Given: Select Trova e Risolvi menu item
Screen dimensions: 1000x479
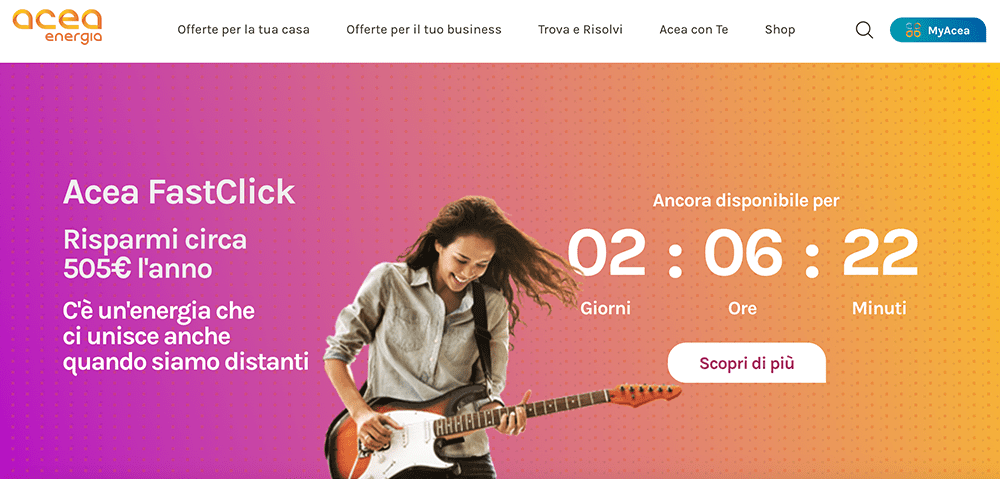Looking at the screenshot, I should click(580, 30).
